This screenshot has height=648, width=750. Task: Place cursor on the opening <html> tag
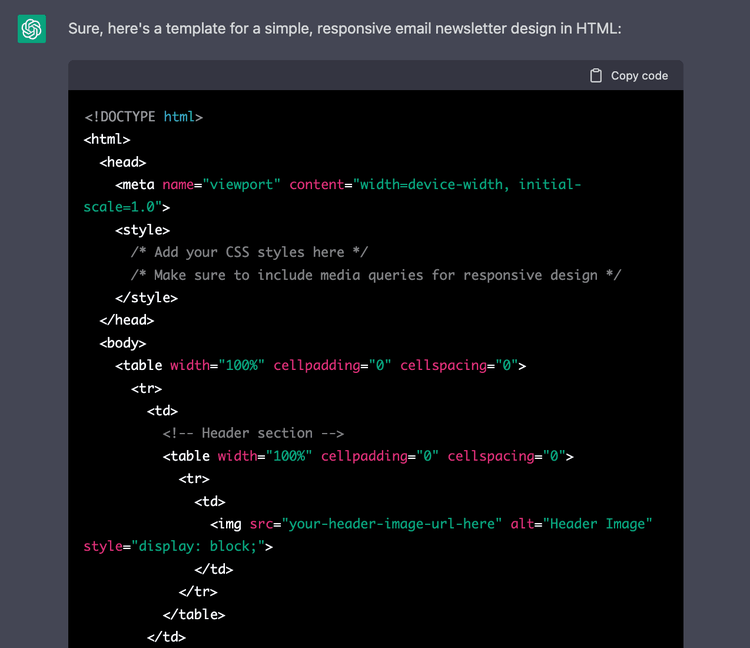(107, 140)
